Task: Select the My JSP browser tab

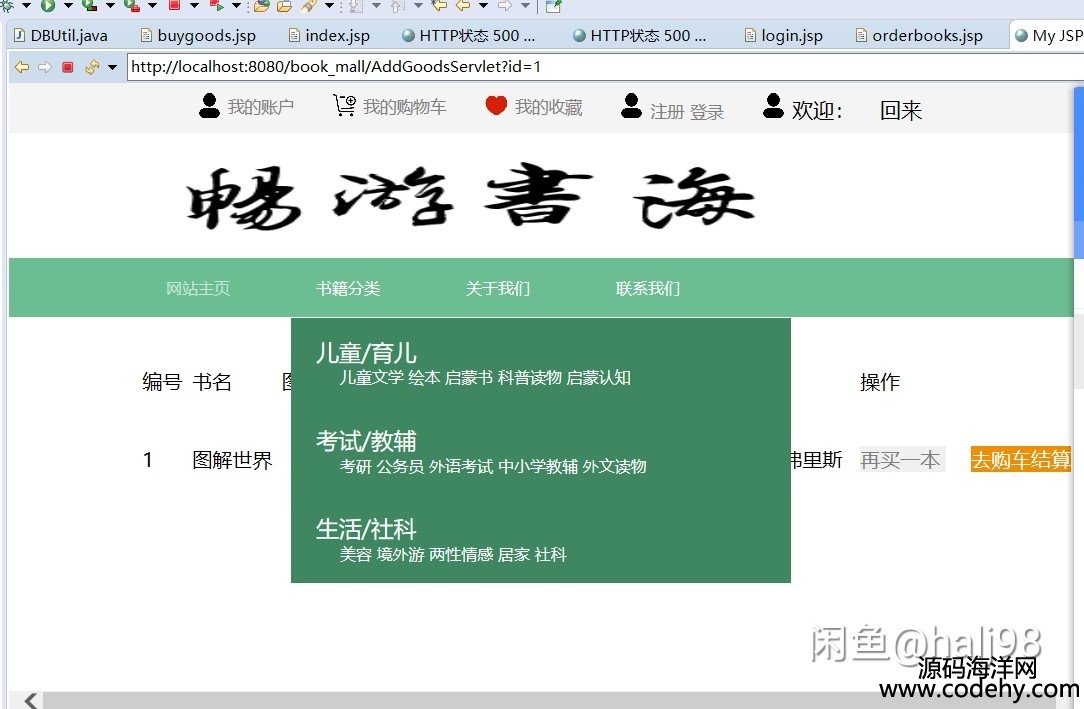Action: click(1048, 35)
